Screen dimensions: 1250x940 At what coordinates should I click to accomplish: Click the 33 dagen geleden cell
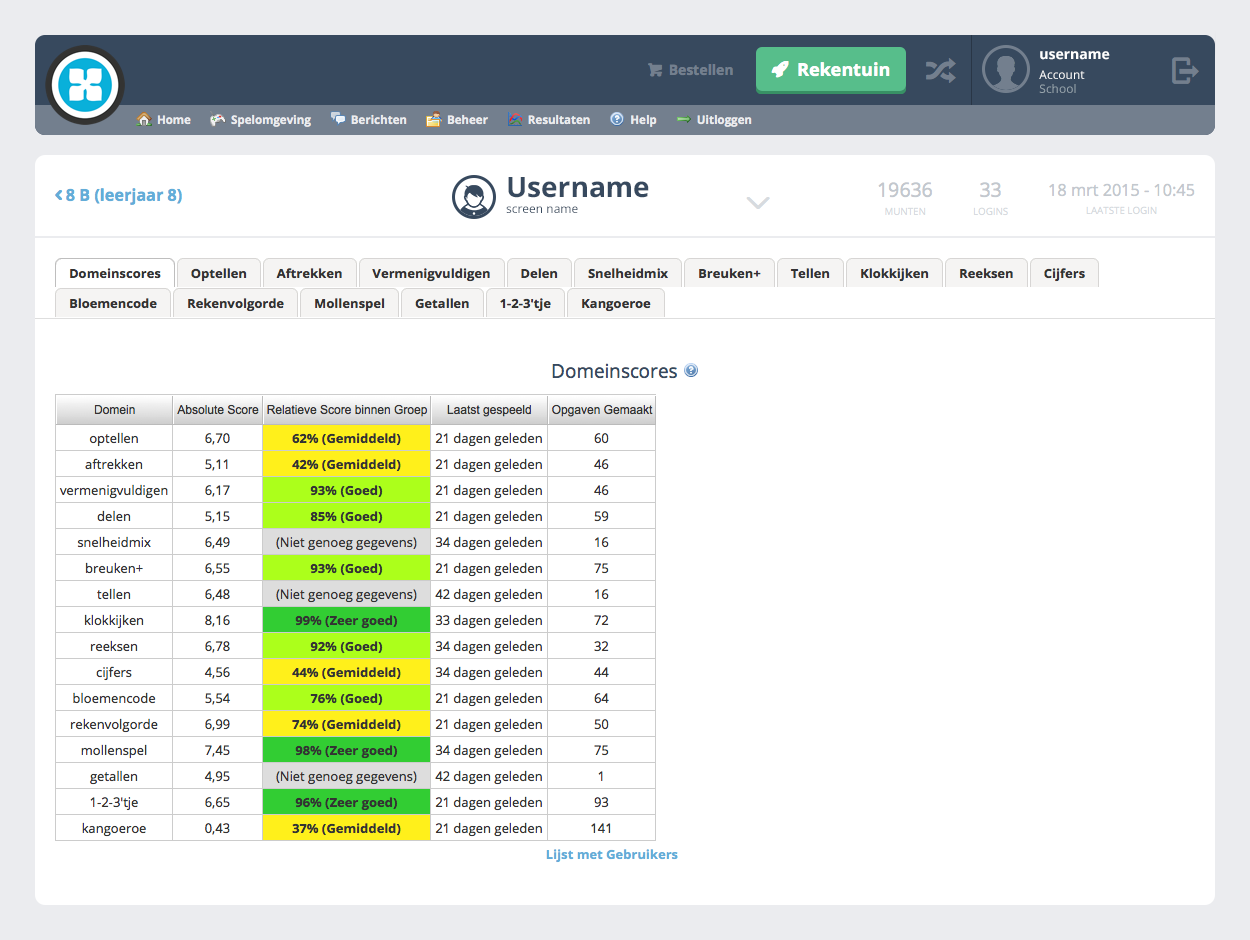490,620
